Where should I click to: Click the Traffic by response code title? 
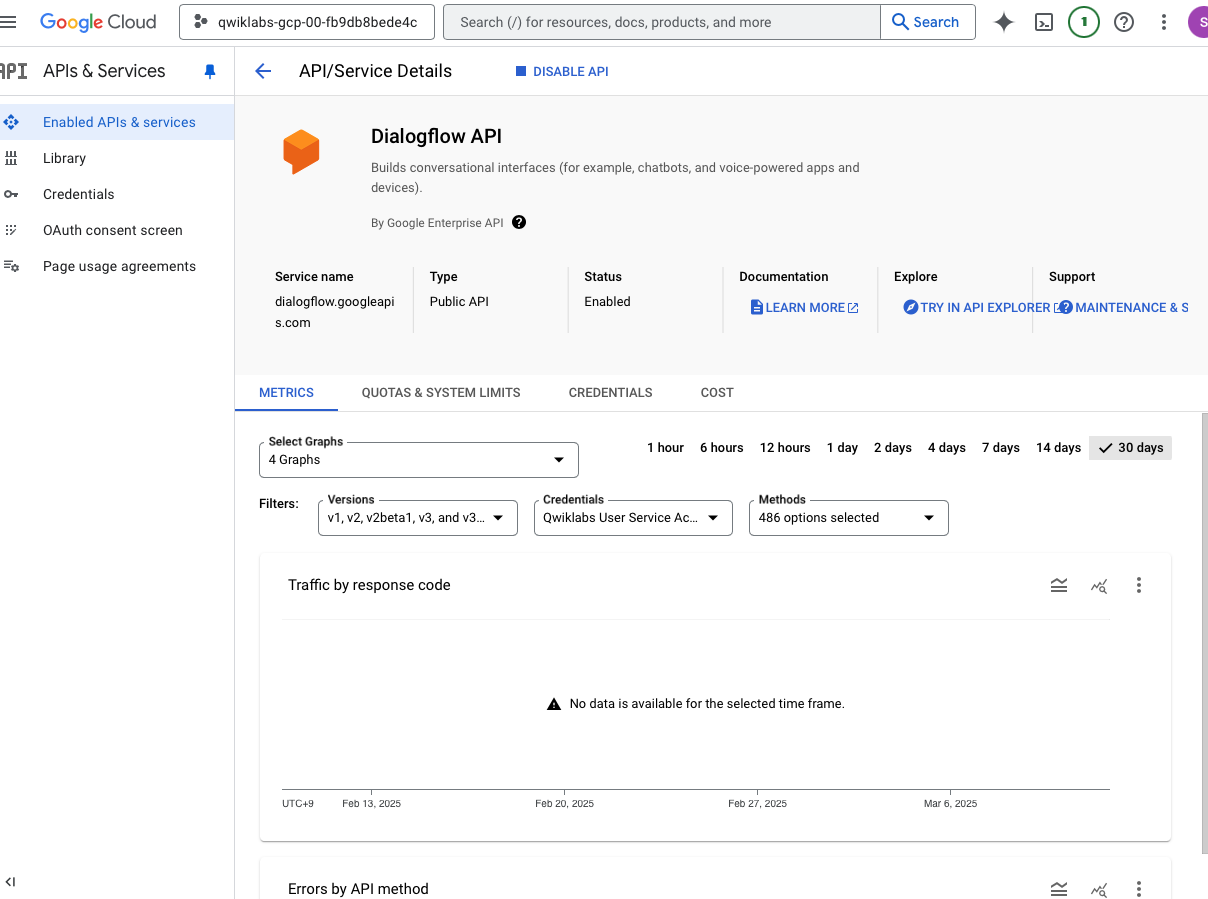[369, 585]
